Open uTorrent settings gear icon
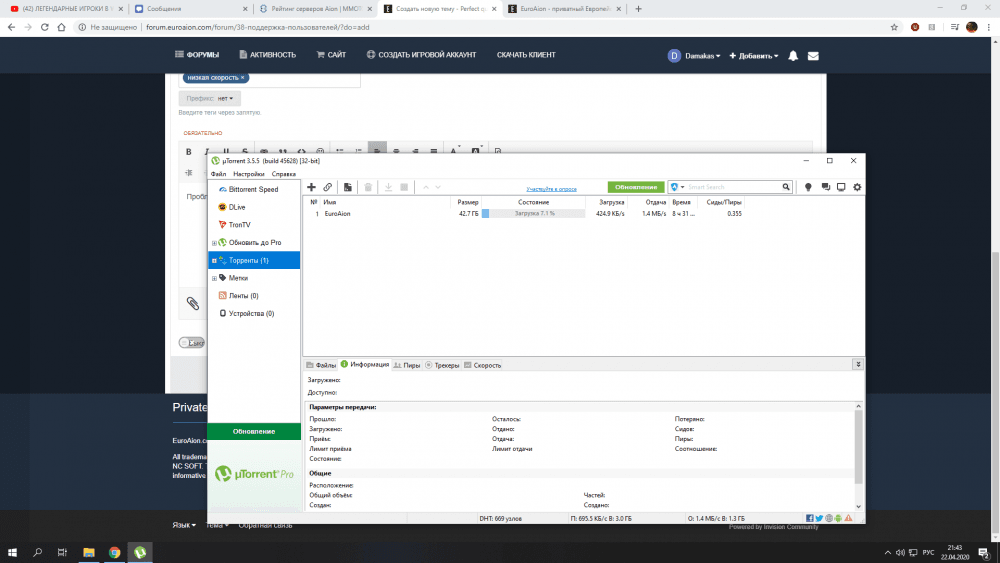 pyautogui.click(x=856, y=187)
